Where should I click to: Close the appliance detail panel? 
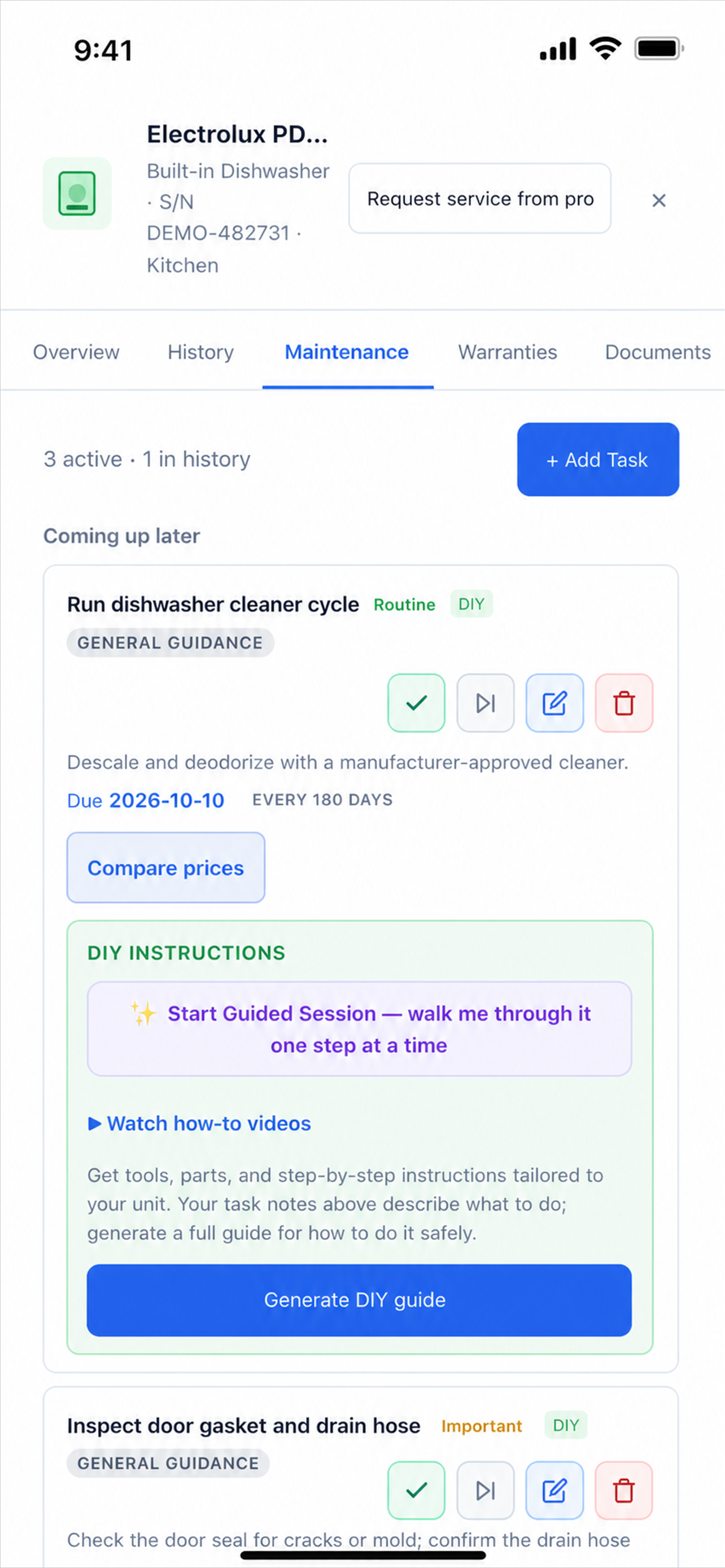pyautogui.click(x=658, y=200)
